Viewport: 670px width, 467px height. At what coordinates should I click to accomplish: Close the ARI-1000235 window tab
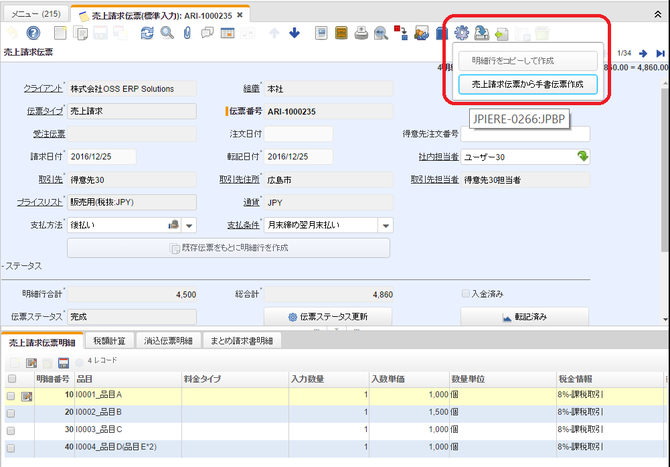[x=240, y=15]
